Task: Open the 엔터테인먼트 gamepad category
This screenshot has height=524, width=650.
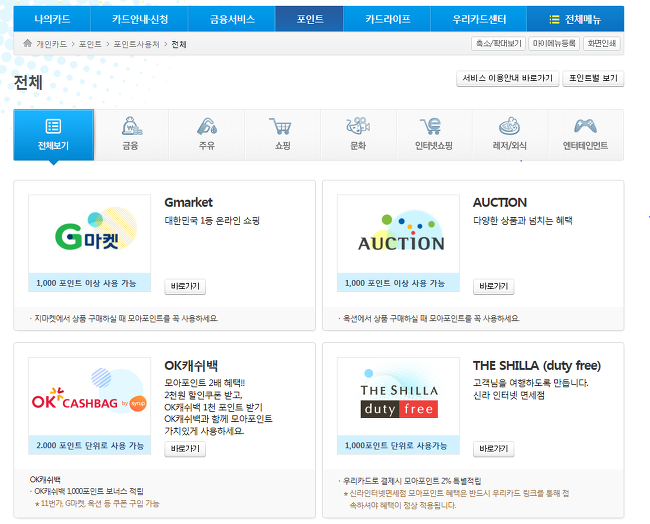Action: pyautogui.click(x=585, y=135)
